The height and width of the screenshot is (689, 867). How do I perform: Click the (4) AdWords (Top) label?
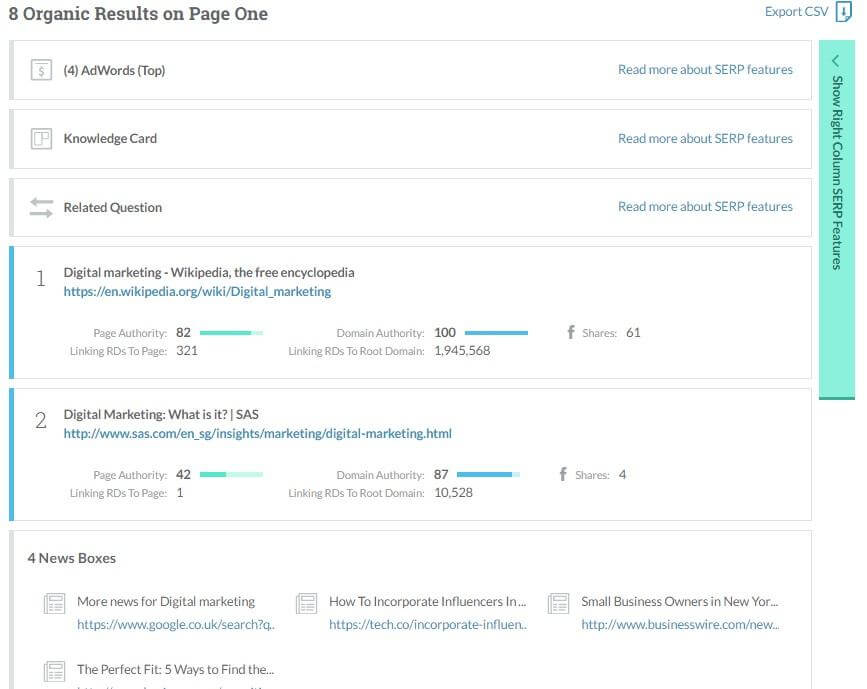tap(114, 70)
